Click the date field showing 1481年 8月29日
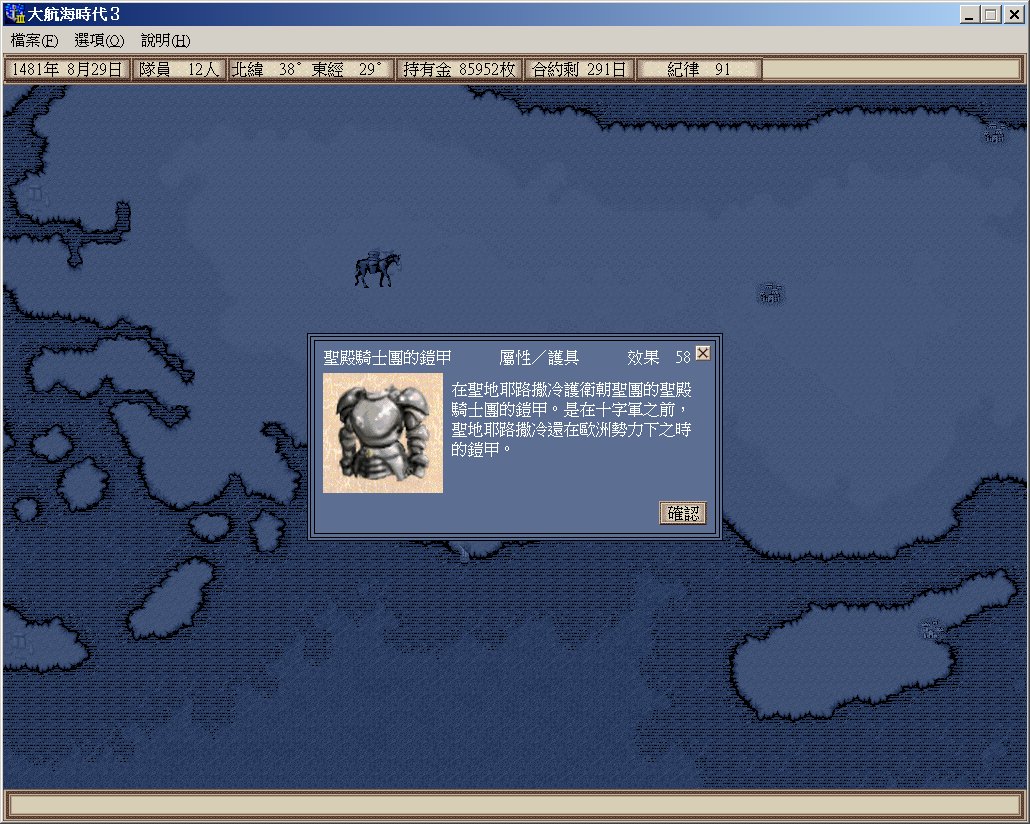The width and height of the screenshot is (1030, 824). 68,69
